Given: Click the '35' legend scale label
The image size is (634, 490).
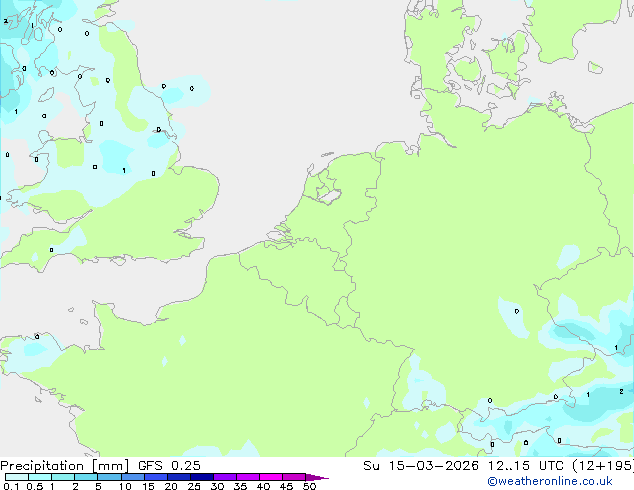Looking at the screenshot, I should tap(240, 486).
